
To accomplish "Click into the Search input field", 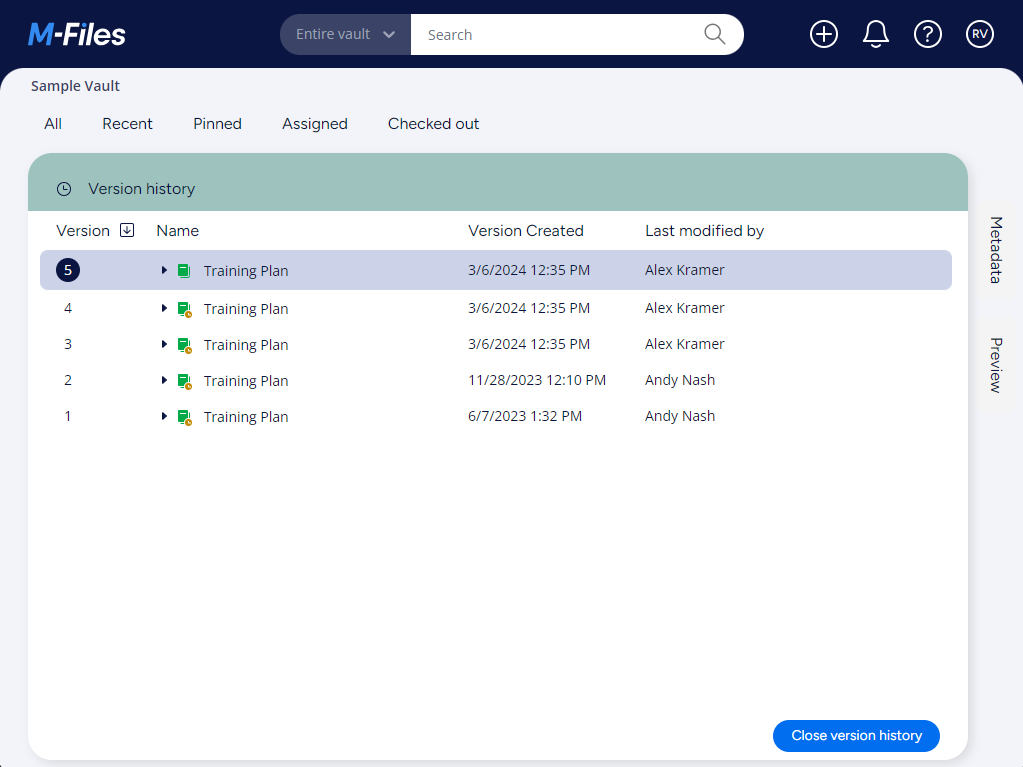I will [x=555, y=34].
